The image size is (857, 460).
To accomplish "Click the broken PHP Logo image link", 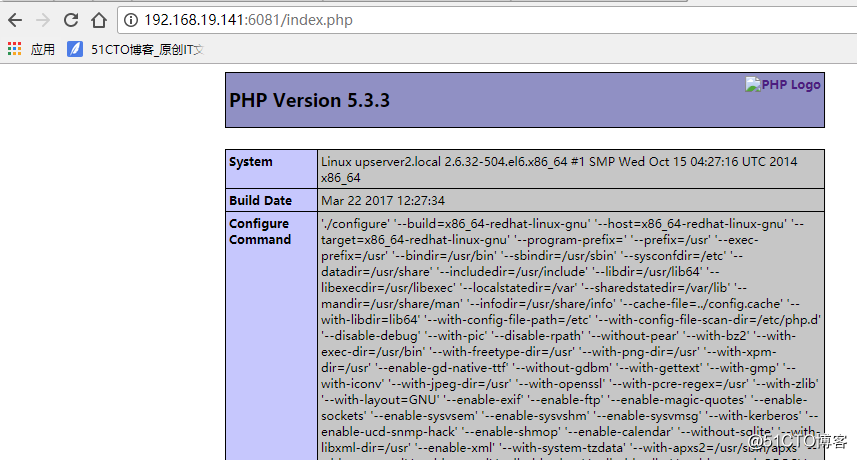I will 783,85.
